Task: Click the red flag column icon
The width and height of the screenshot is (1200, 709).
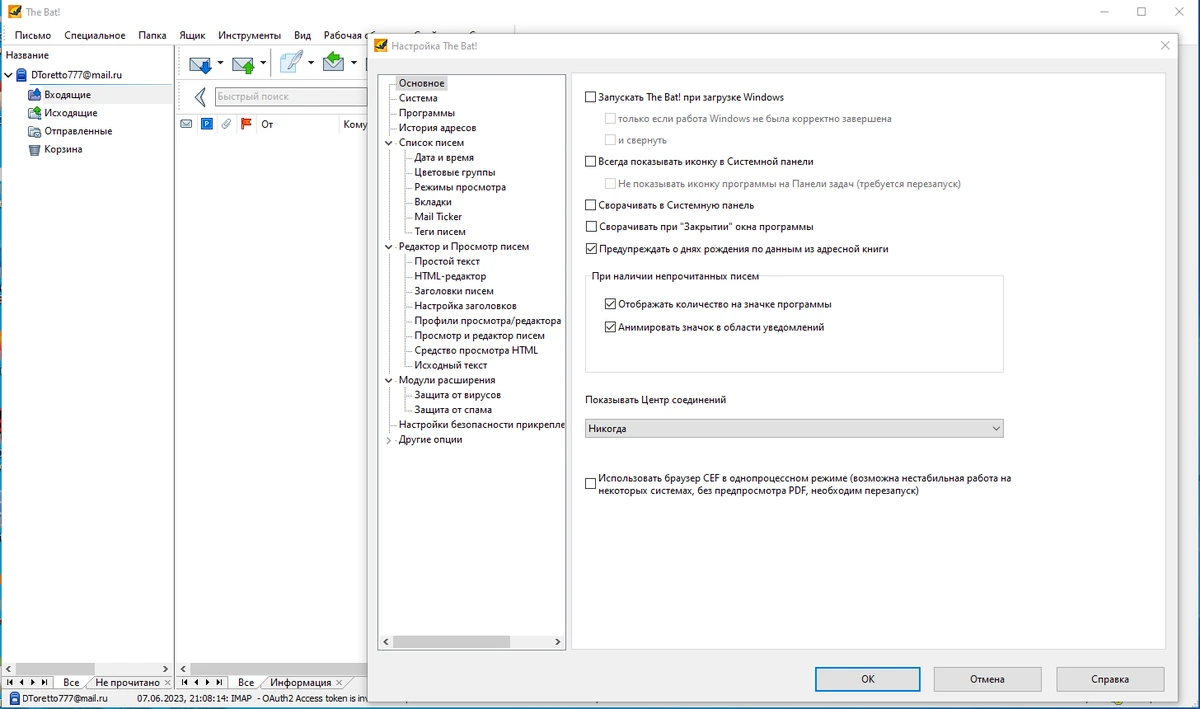Action: click(246, 125)
